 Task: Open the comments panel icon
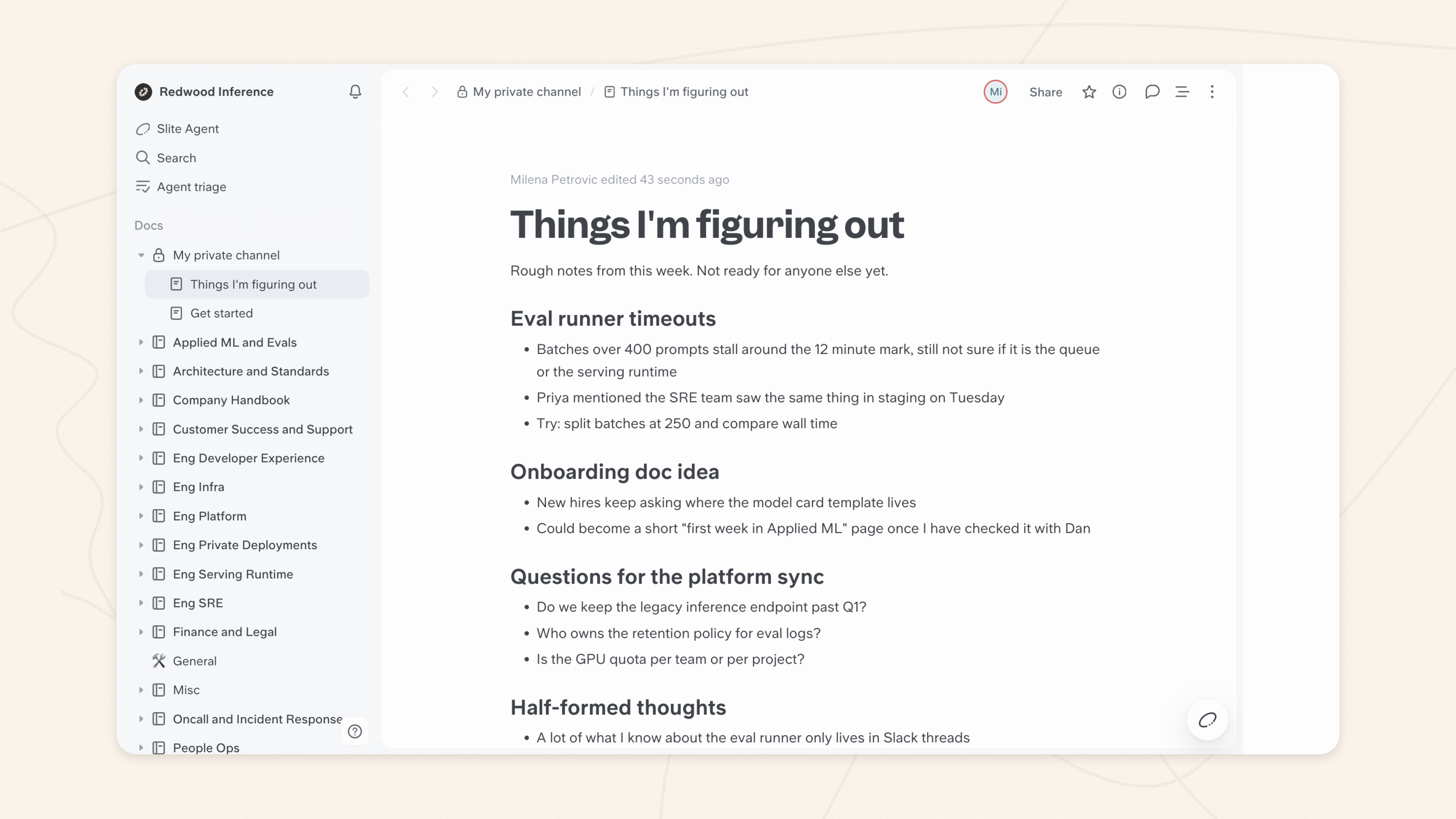click(x=1152, y=92)
